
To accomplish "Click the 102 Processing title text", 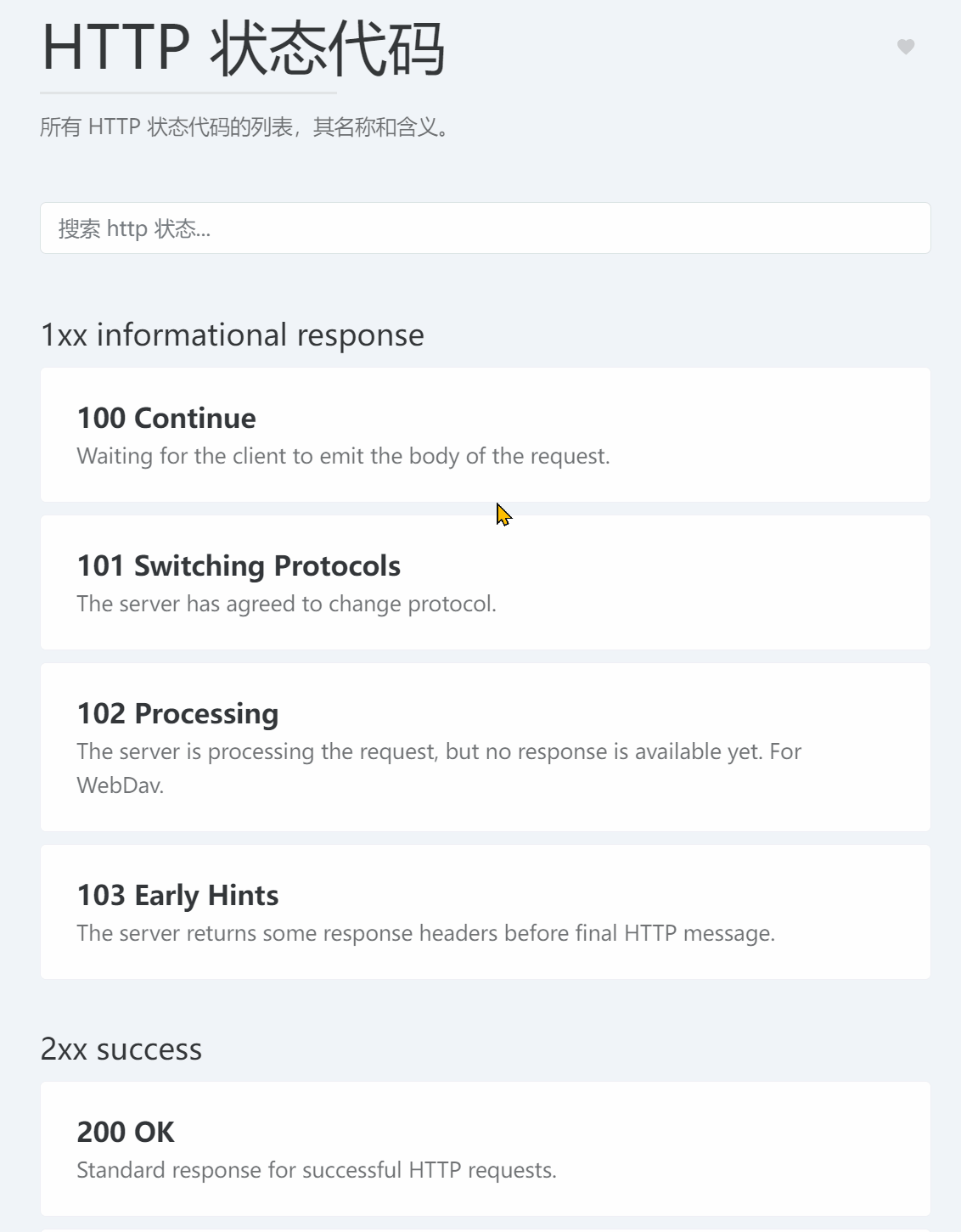I will pos(177,714).
